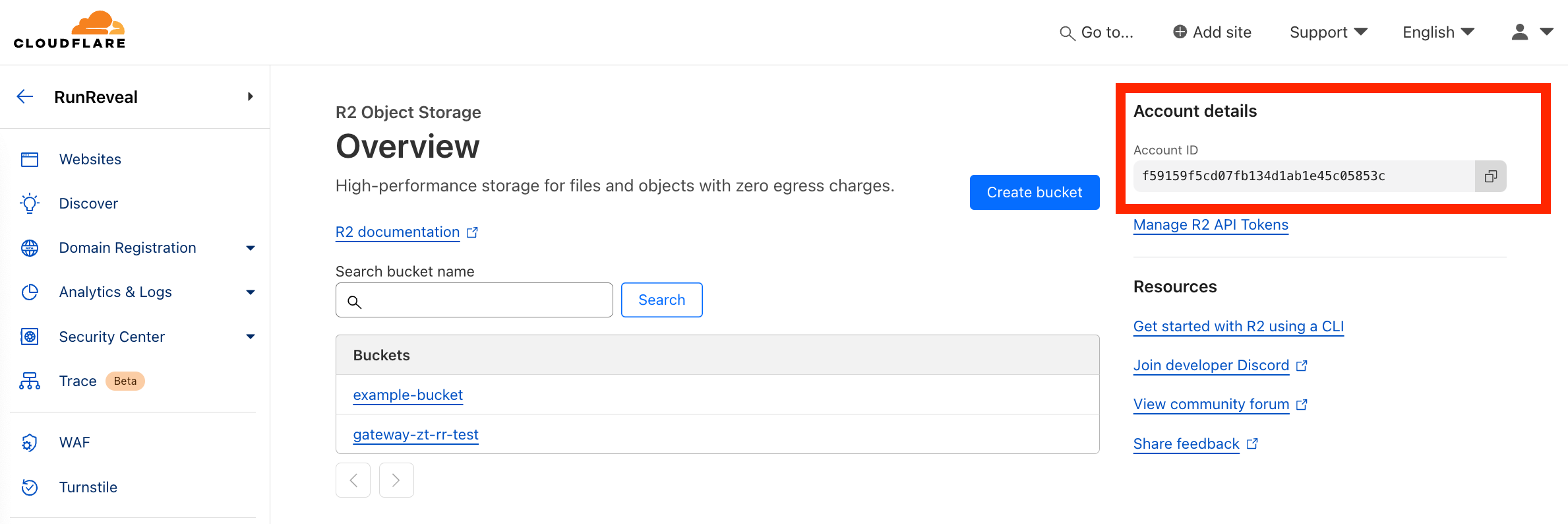Expand the Analytics & Logs submenu
This screenshot has width=1568, height=524.
250,292
